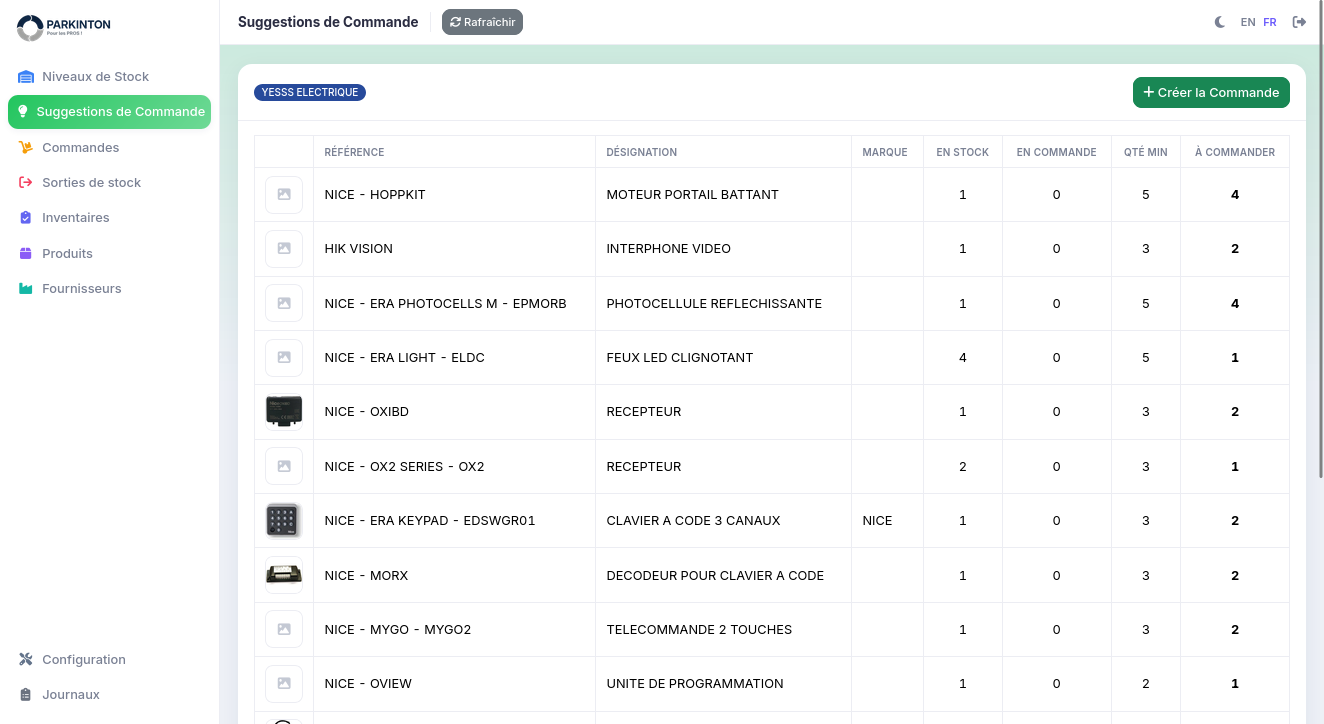
Task: Click the Journaux log icon
Action: (26, 695)
